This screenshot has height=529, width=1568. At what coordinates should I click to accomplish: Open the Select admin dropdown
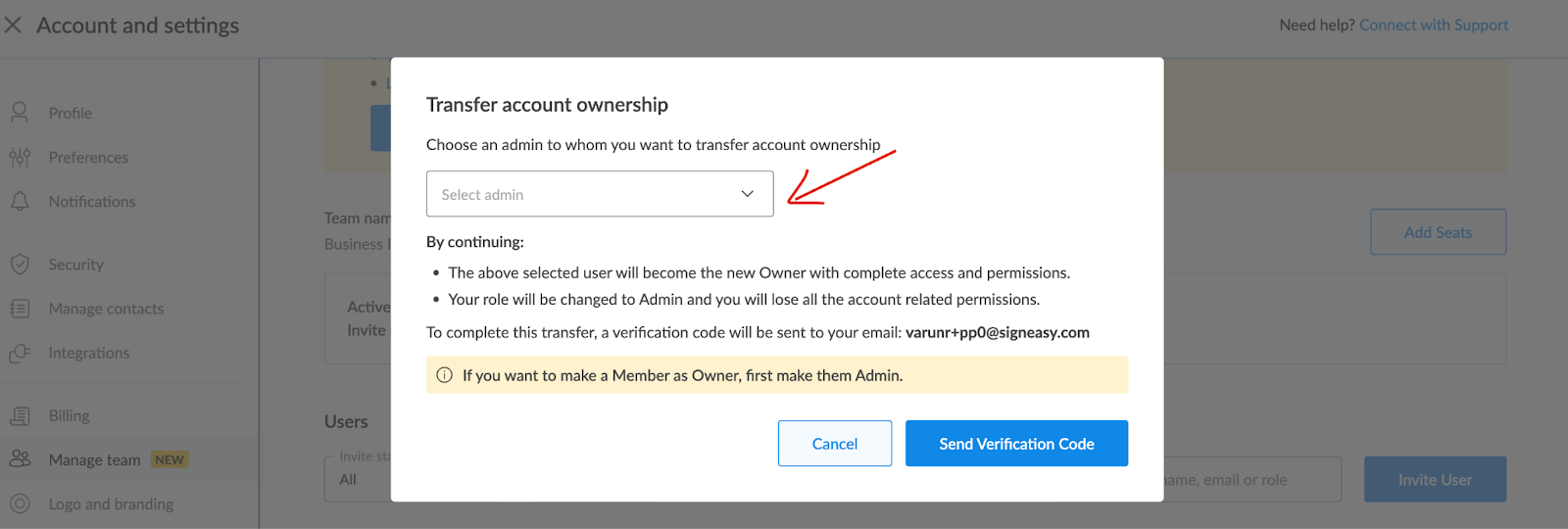(600, 194)
